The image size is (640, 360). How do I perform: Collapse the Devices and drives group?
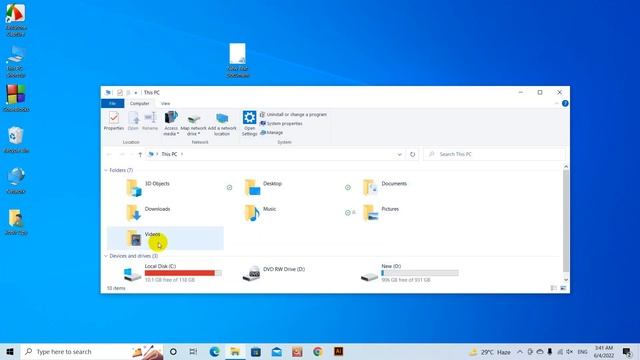(106, 256)
